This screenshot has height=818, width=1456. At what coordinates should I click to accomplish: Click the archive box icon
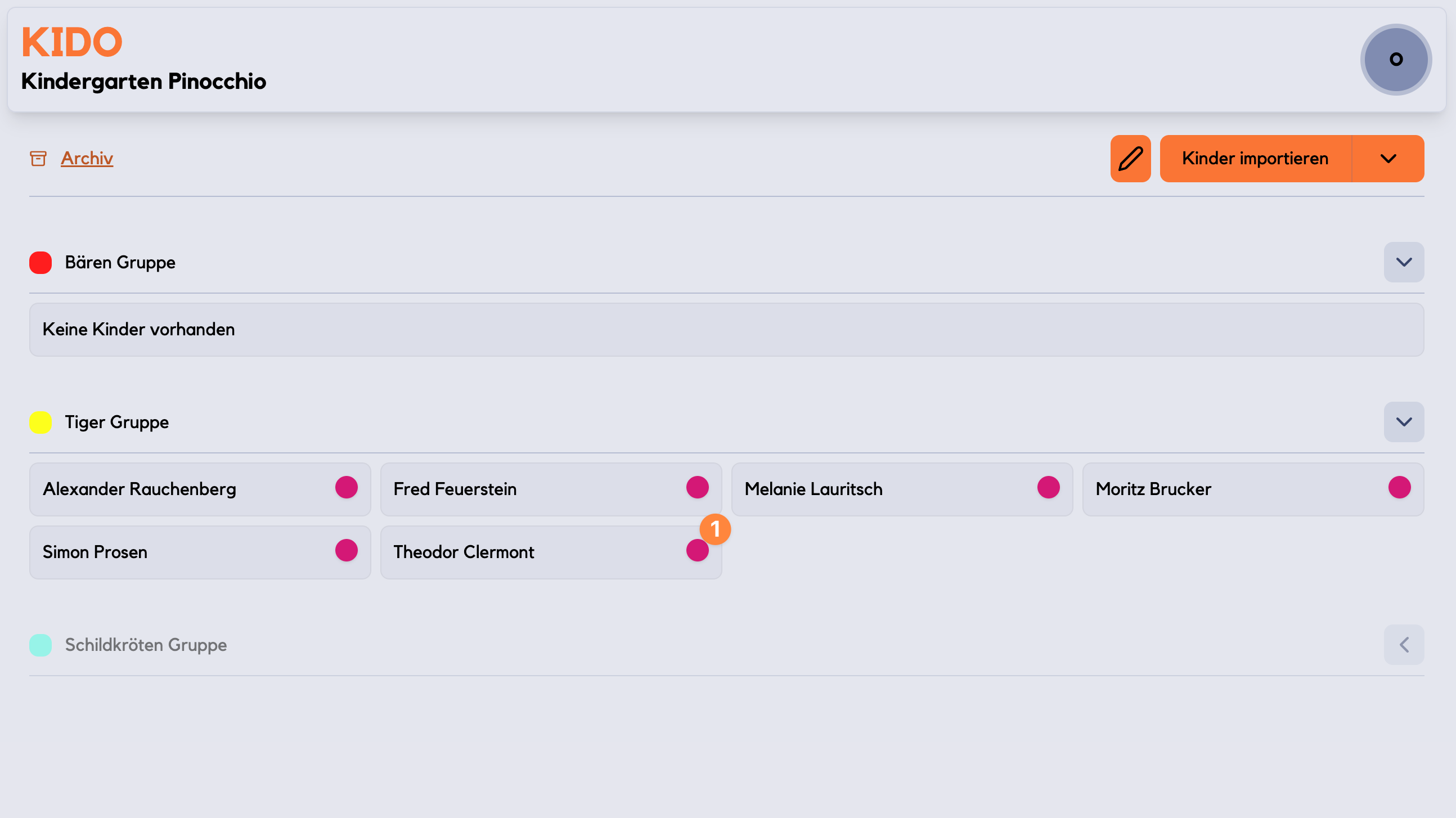pyautogui.click(x=38, y=159)
